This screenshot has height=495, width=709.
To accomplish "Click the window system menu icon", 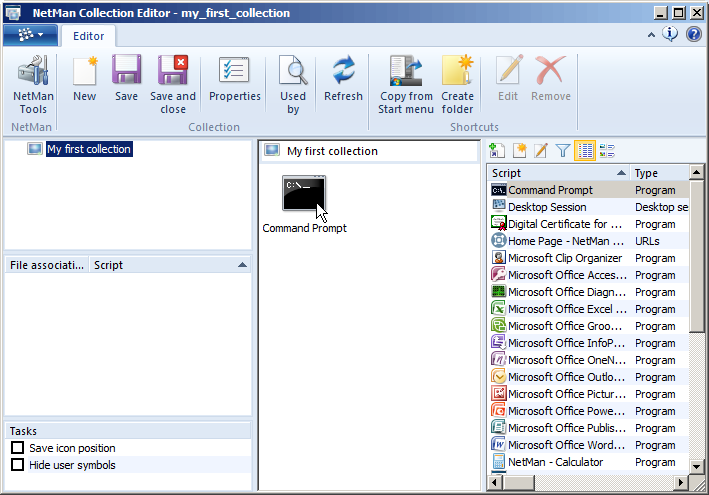I will click(x=13, y=13).
